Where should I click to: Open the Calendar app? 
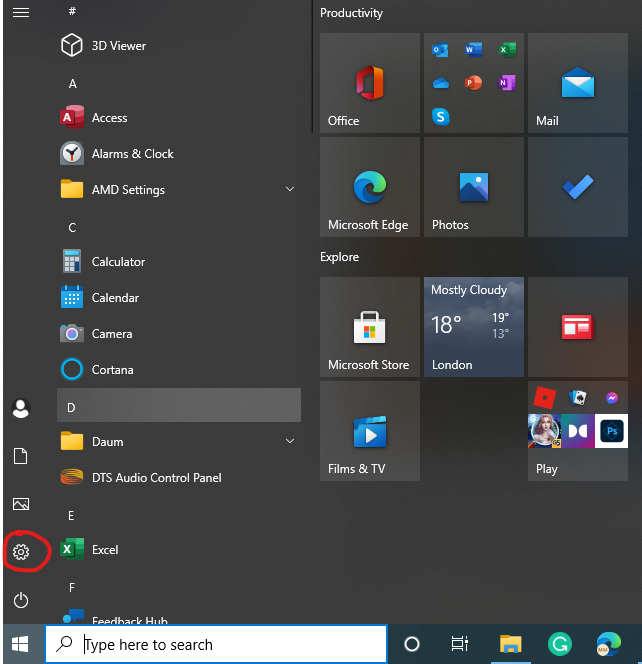pos(179,297)
